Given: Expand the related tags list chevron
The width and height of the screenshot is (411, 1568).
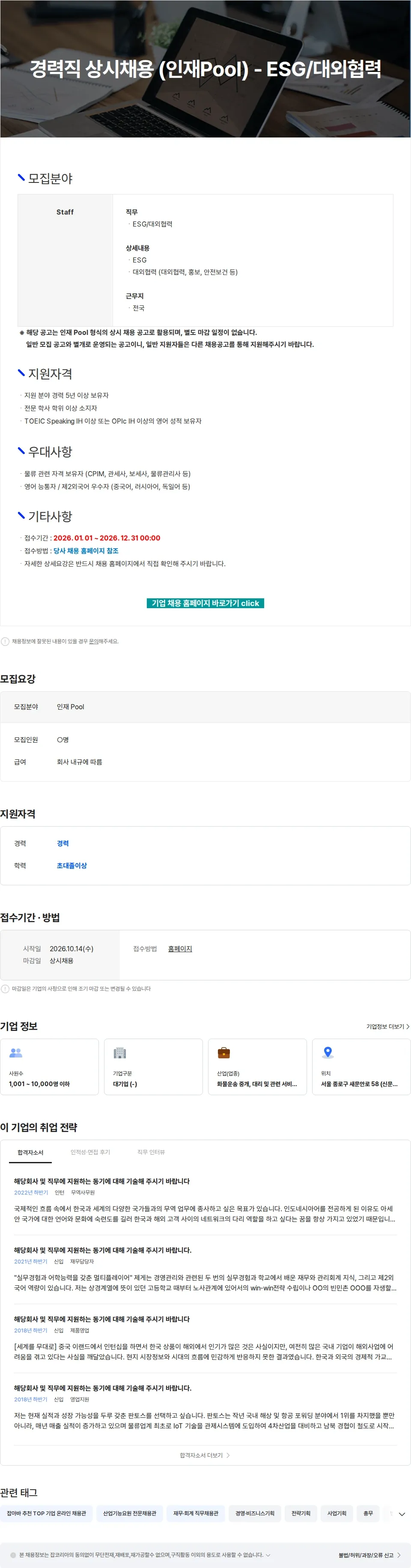Looking at the screenshot, I should point(402,1514).
